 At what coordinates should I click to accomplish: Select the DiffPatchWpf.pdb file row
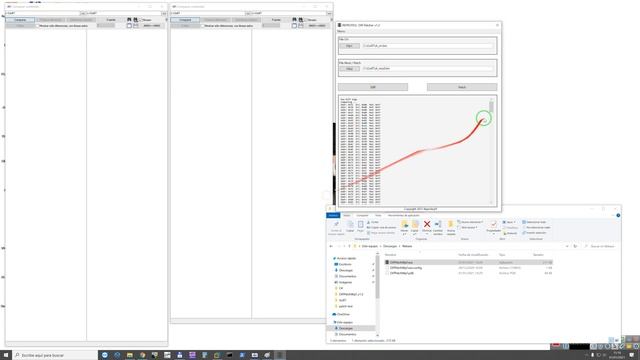tap(469, 273)
